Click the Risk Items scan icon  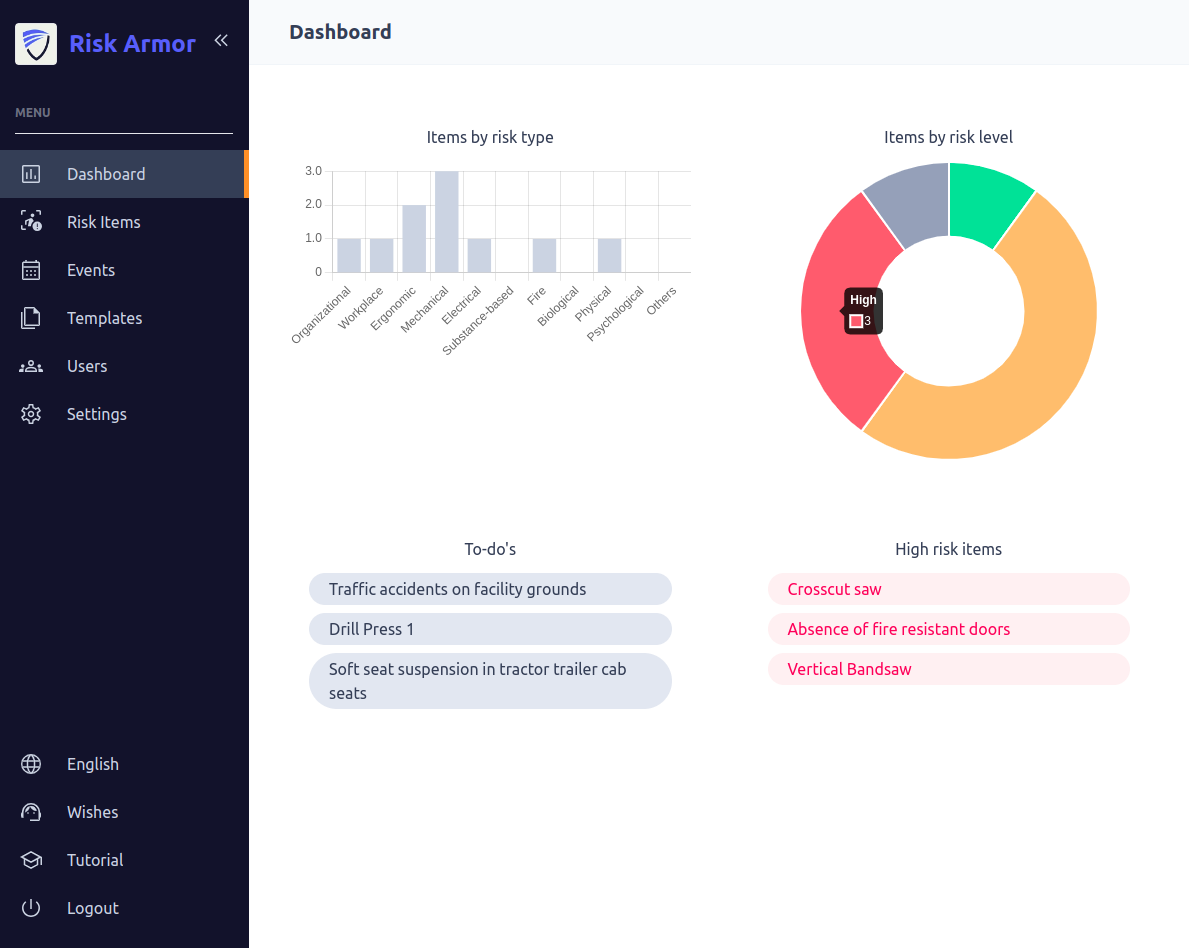pos(31,222)
